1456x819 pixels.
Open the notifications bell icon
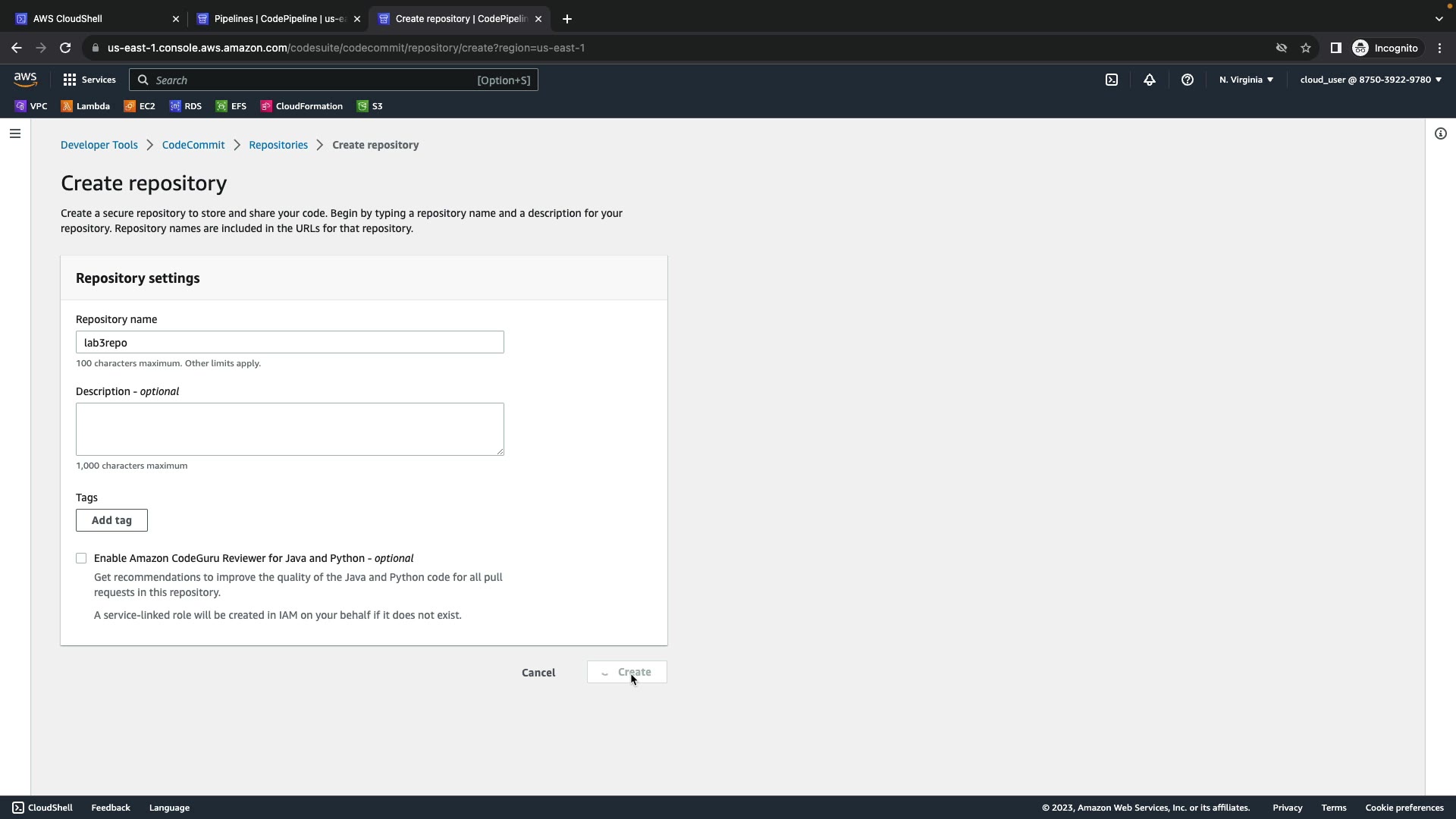[x=1149, y=80]
